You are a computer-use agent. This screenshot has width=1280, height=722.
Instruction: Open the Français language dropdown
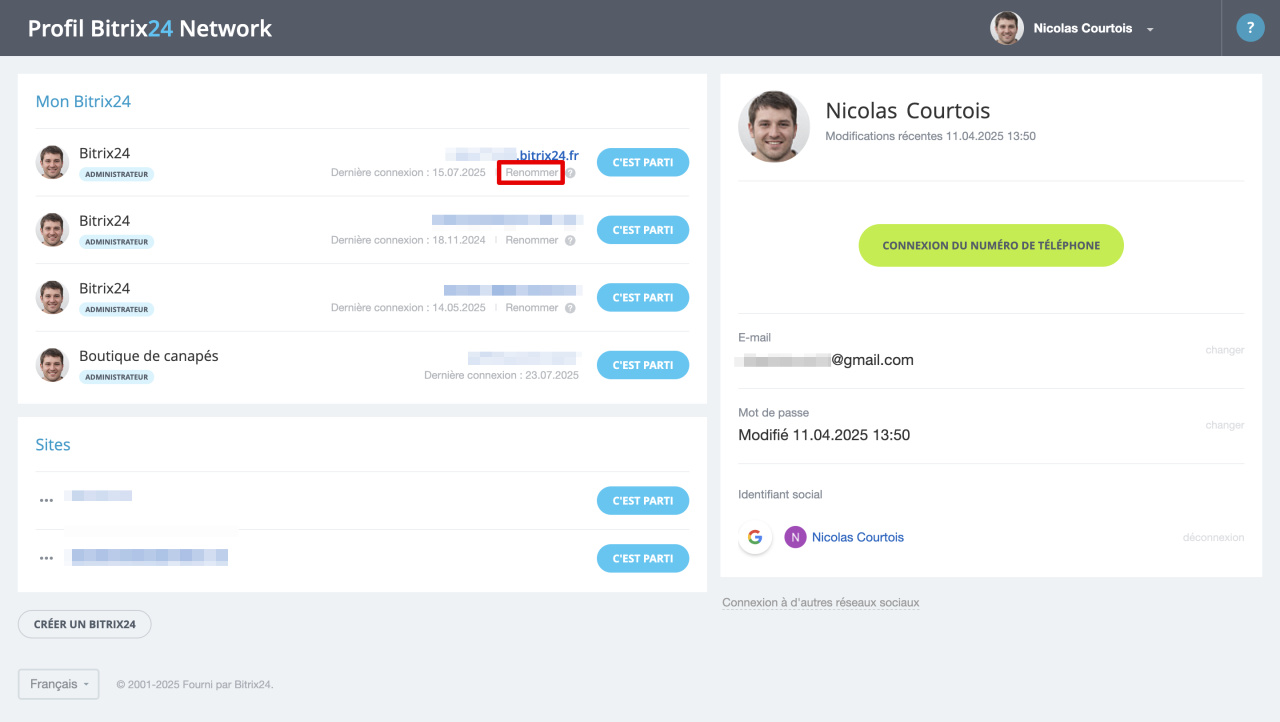tap(59, 684)
